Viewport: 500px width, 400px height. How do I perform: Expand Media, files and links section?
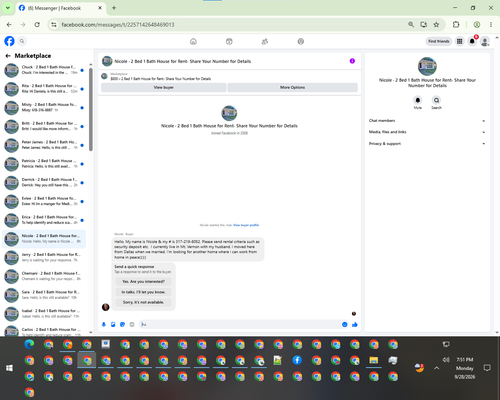coord(427,132)
